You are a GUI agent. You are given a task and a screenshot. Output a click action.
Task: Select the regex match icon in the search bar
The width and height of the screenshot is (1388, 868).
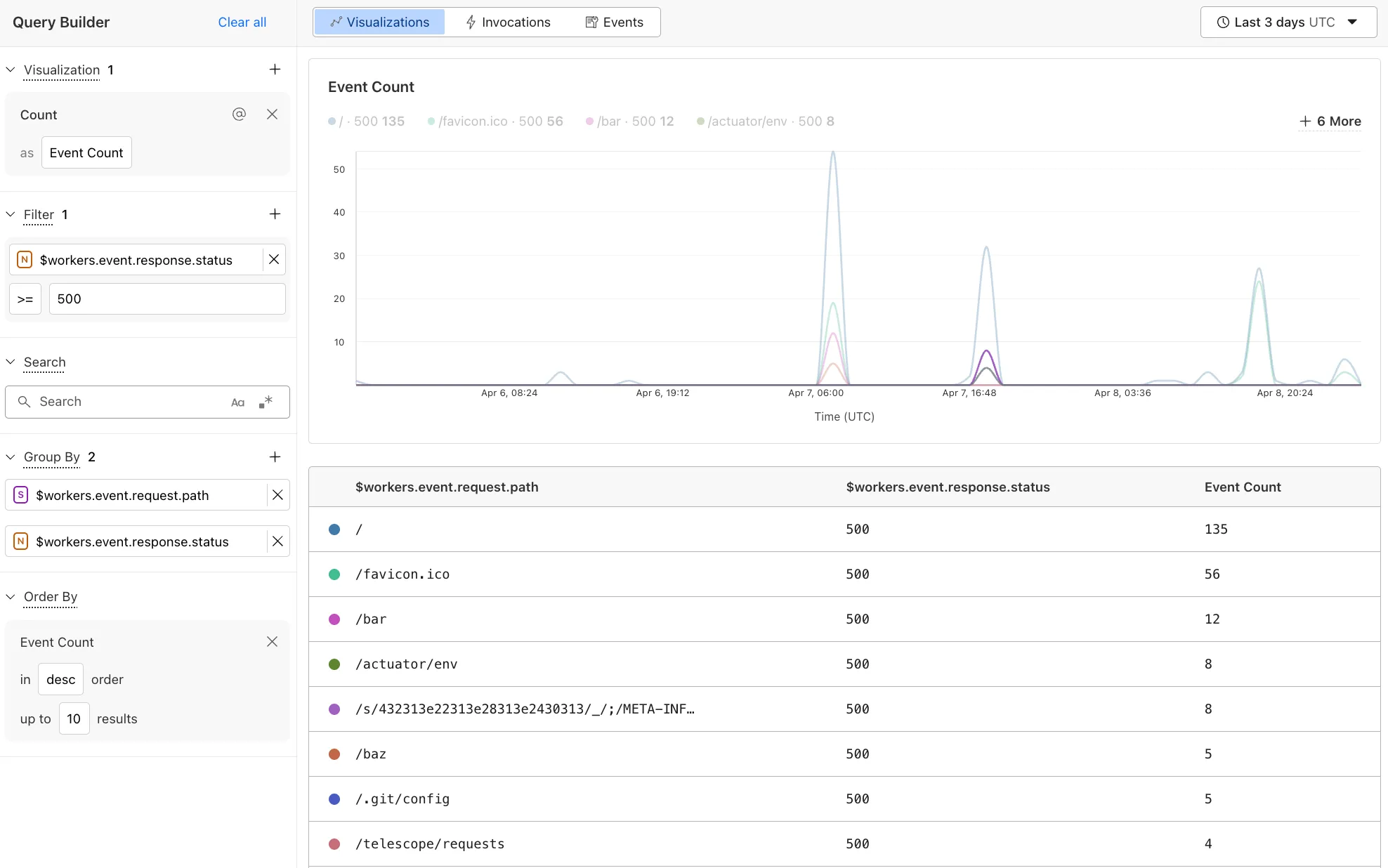(266, 402)
